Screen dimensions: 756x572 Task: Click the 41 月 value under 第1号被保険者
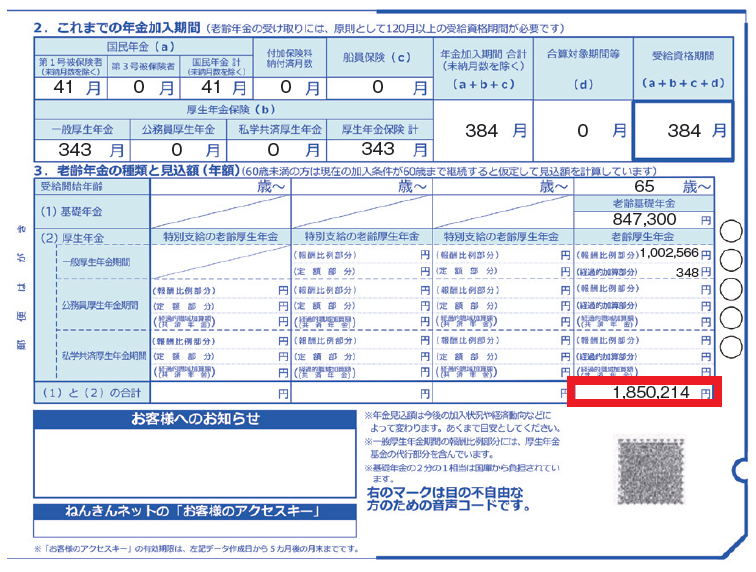71,88
